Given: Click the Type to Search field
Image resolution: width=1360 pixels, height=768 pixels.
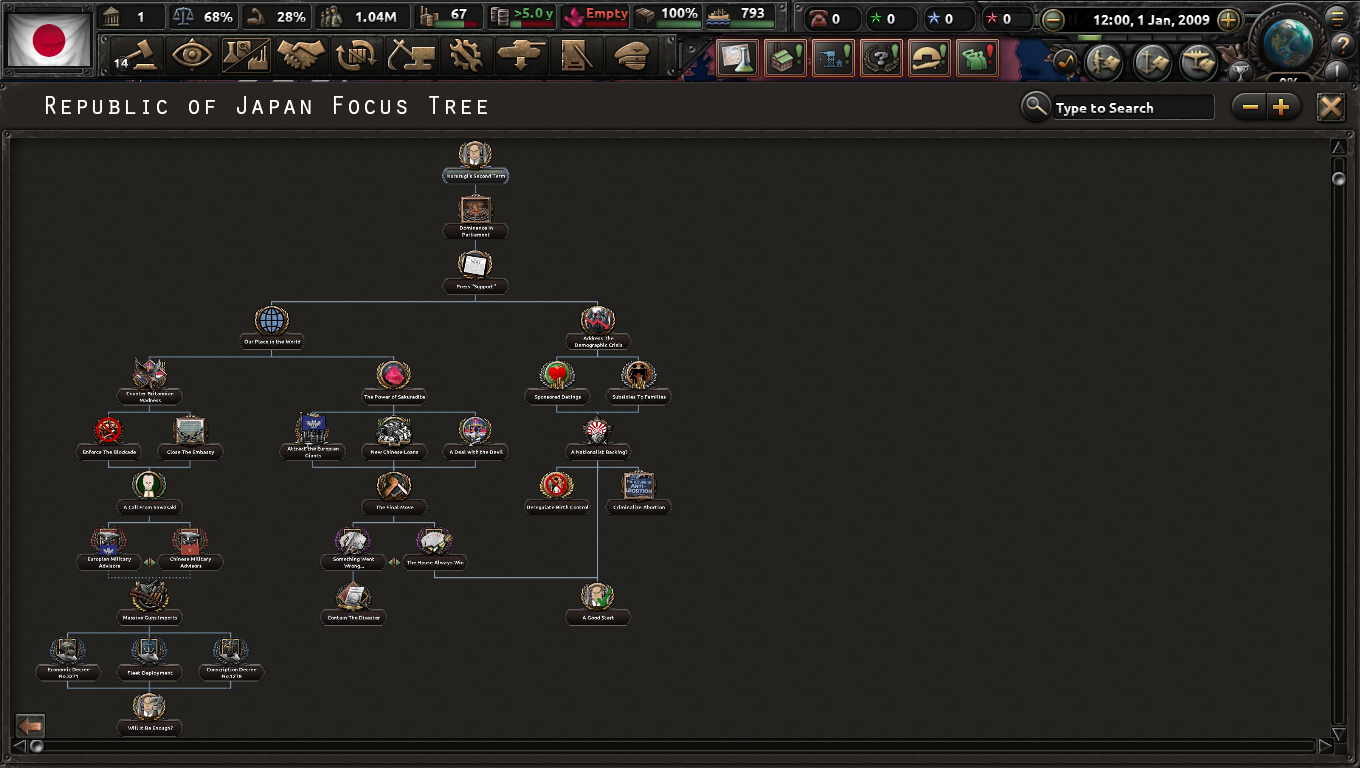Looking at the screenshot, I should coord(1133,107).
